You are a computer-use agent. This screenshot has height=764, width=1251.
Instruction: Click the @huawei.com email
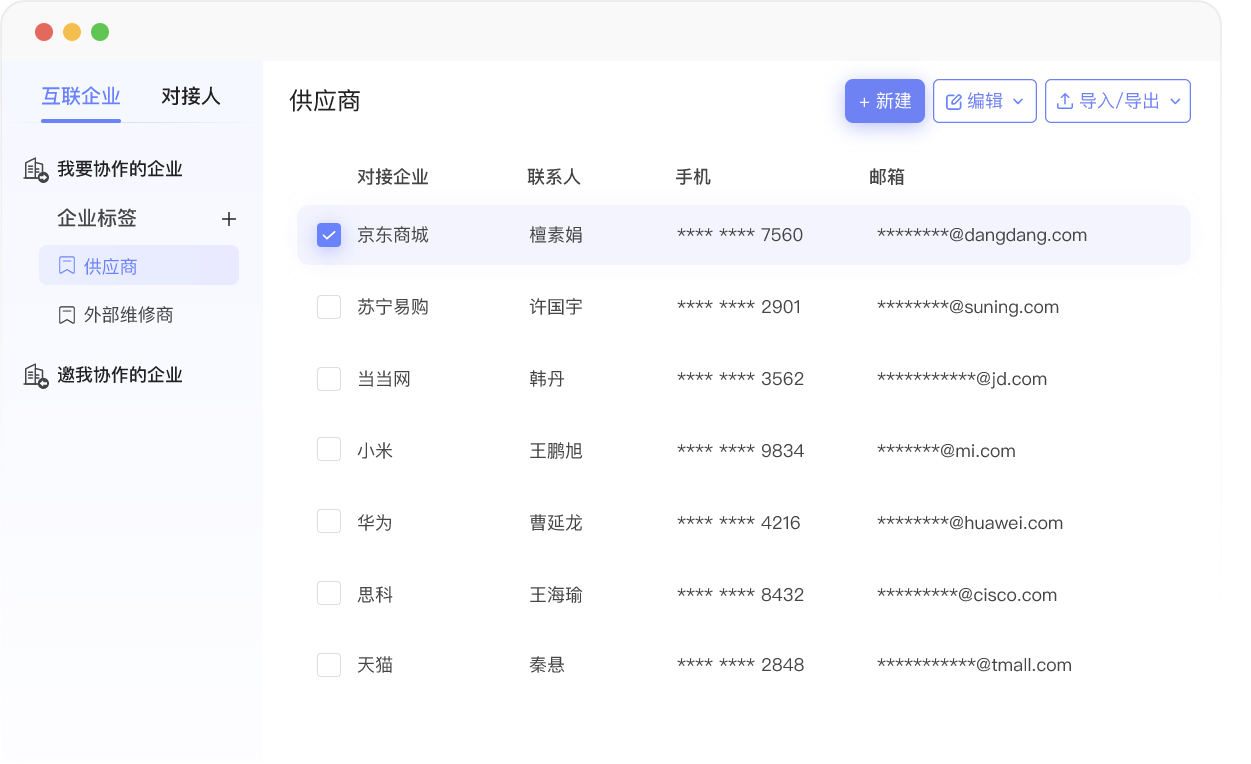point(970,523)
